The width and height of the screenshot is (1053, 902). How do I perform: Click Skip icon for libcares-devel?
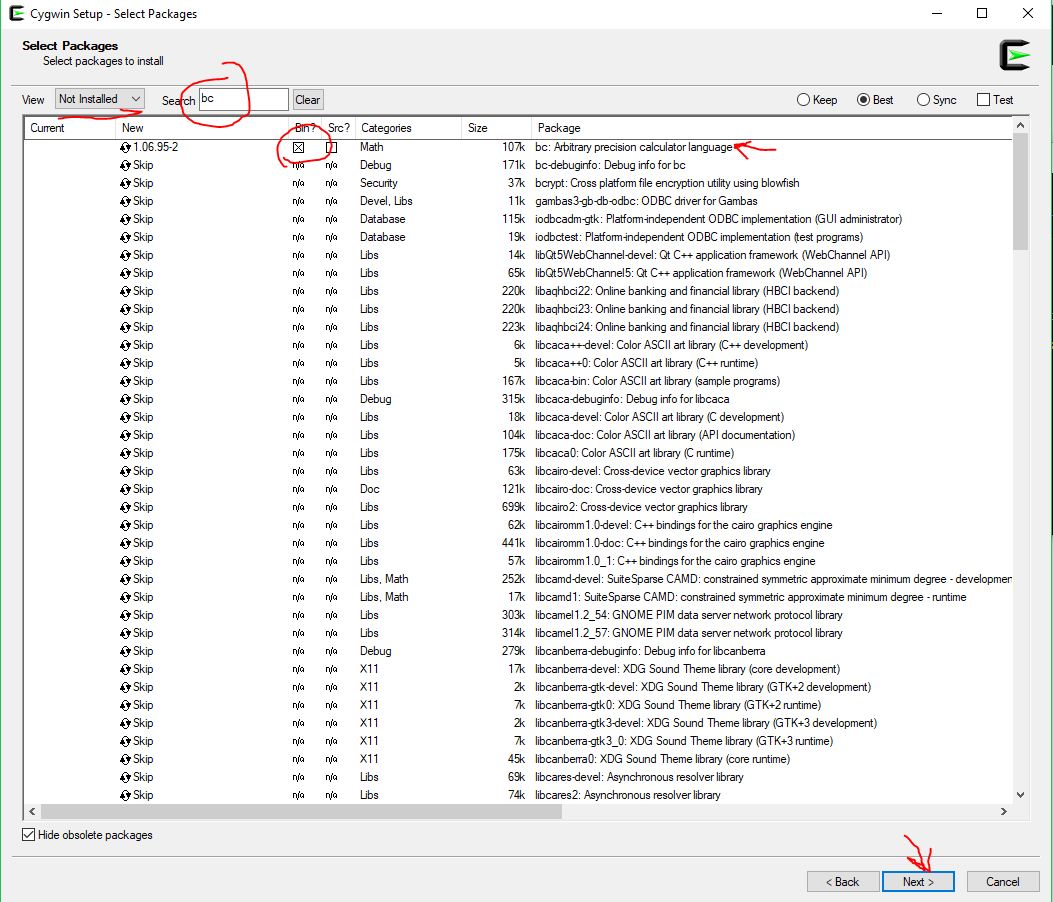pyautogui.click(x=125, y=777)
